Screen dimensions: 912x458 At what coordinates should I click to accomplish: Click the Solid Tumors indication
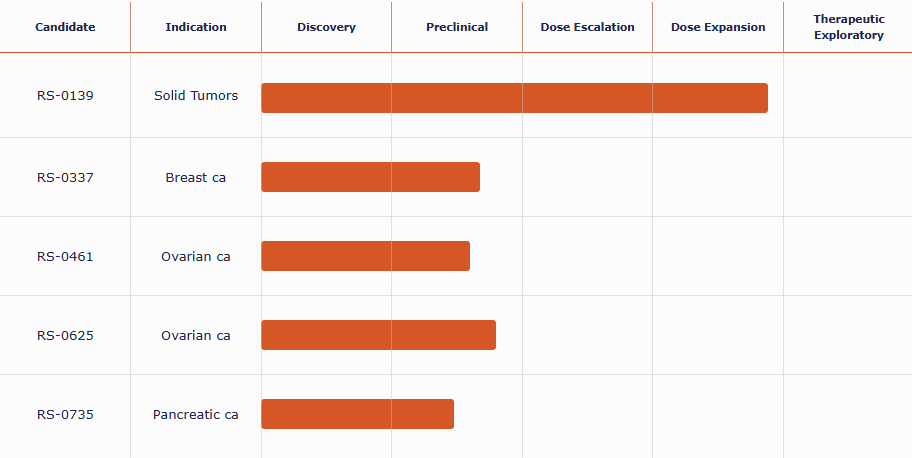pos(196,96)
